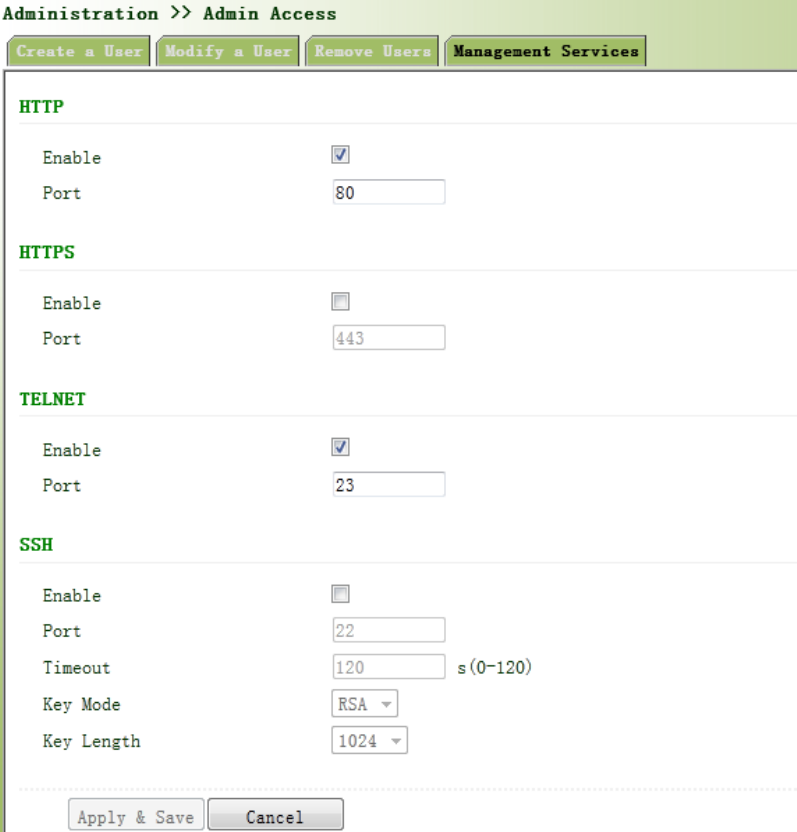The image size is (797, 832).
Task: Uncheck the HTTP Enable checkbox
Action: 340,155
